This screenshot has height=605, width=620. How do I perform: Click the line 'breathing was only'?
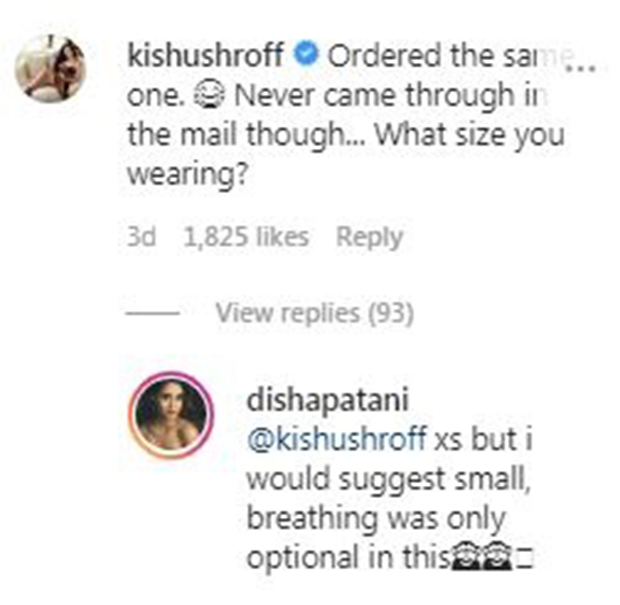(x=376, y=518)
